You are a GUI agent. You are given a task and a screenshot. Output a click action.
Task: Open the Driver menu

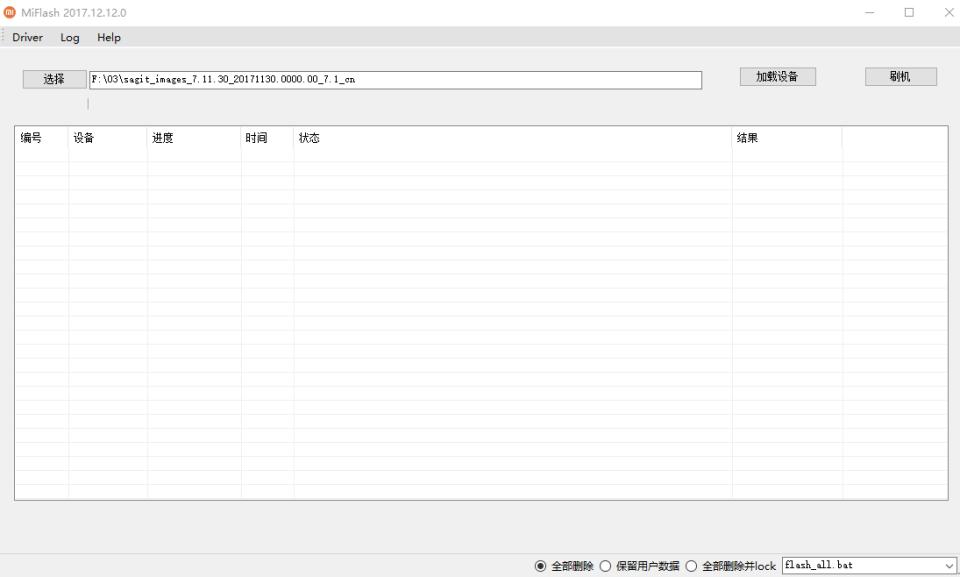pos(27,37)
